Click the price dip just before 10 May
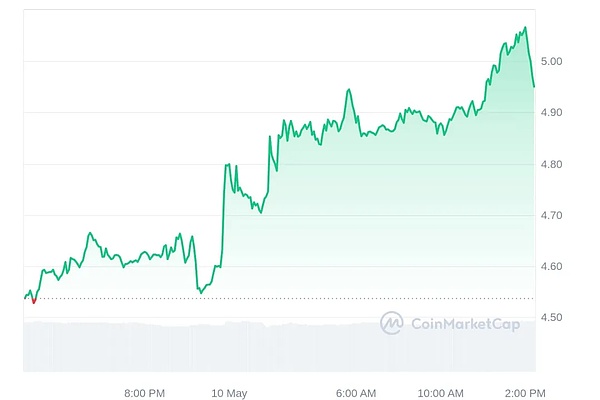 coord(201,292)
